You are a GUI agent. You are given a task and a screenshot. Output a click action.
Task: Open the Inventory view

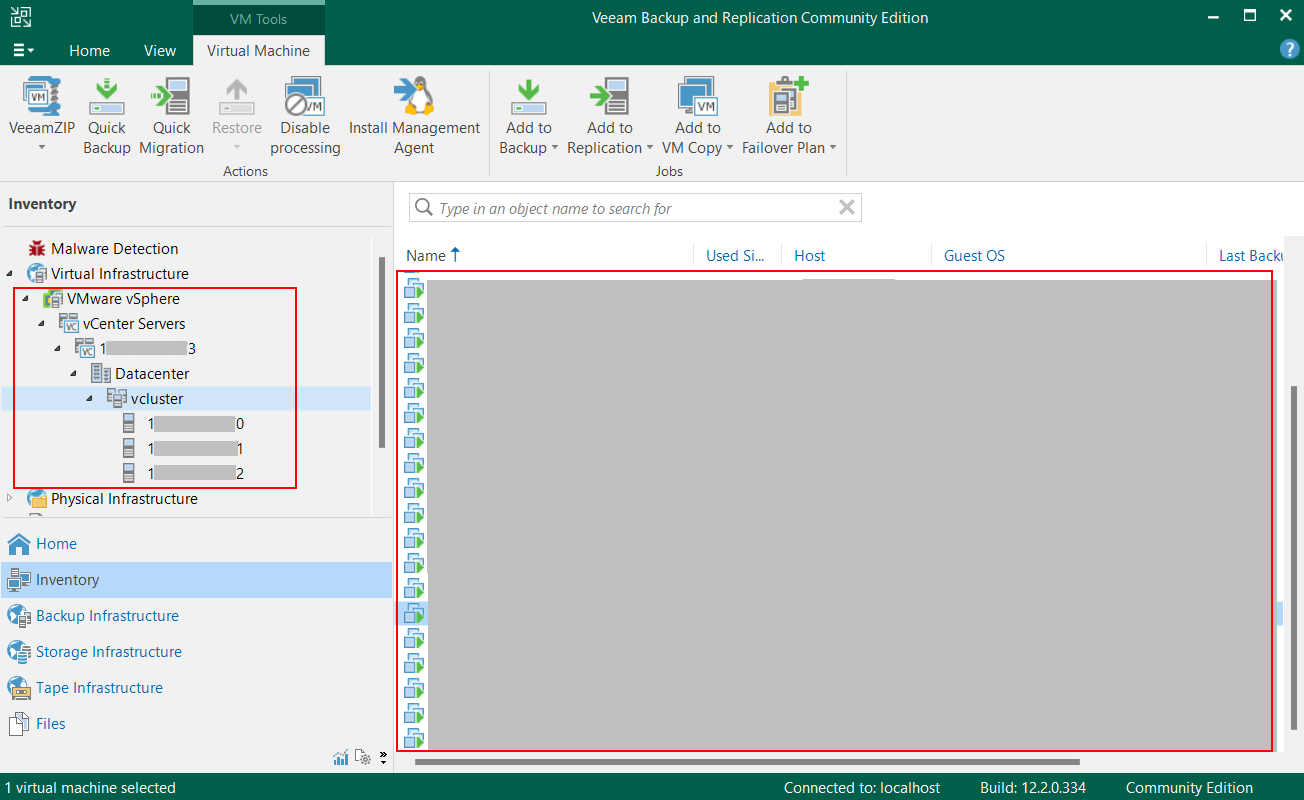[196, 580]
